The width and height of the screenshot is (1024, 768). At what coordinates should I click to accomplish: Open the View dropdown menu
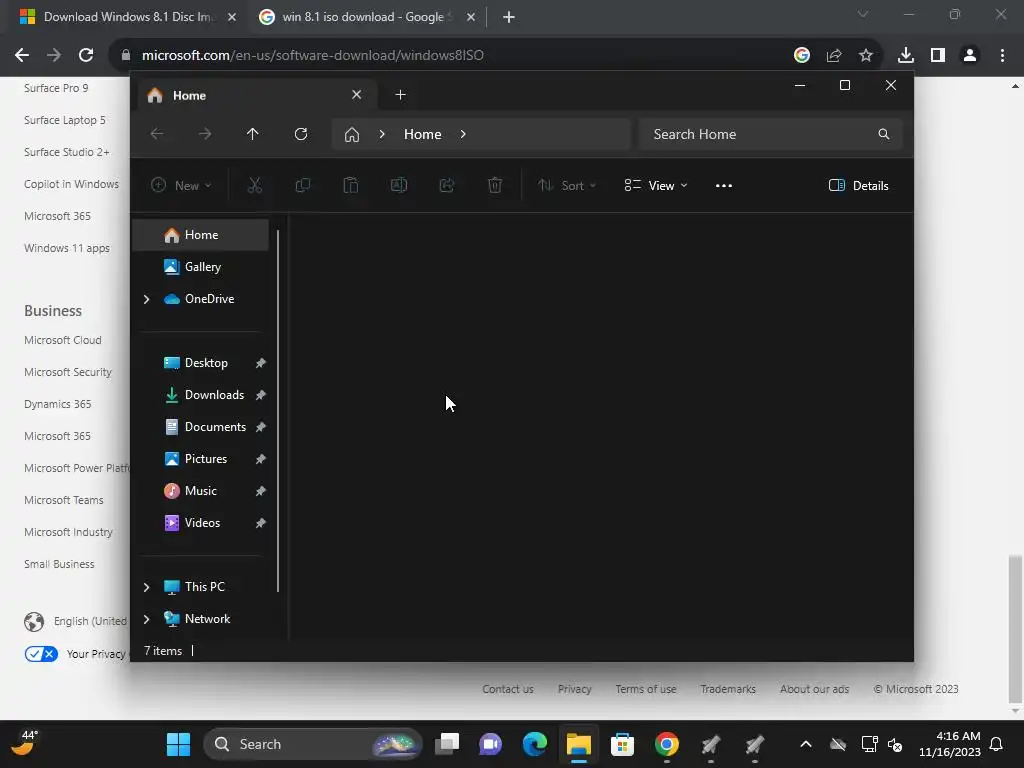click(656, 185)
